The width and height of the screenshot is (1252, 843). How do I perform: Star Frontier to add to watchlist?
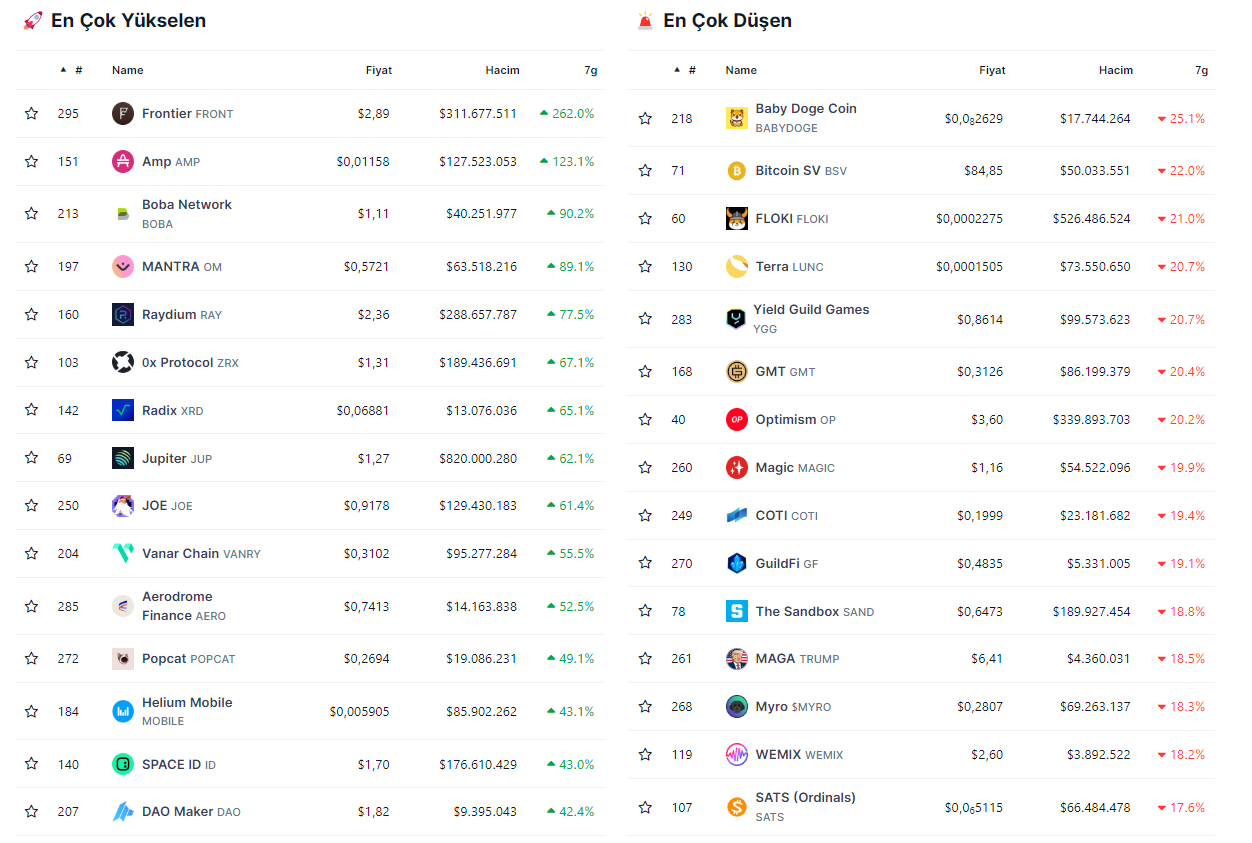(x=32, y=114)
